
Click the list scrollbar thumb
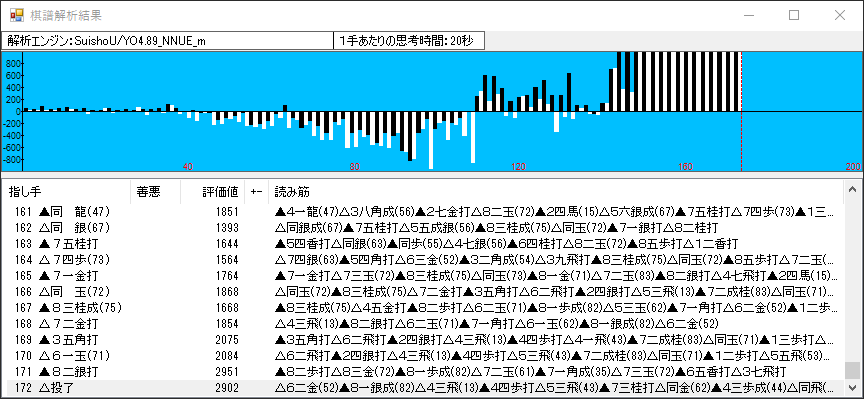tap(852, 370)
